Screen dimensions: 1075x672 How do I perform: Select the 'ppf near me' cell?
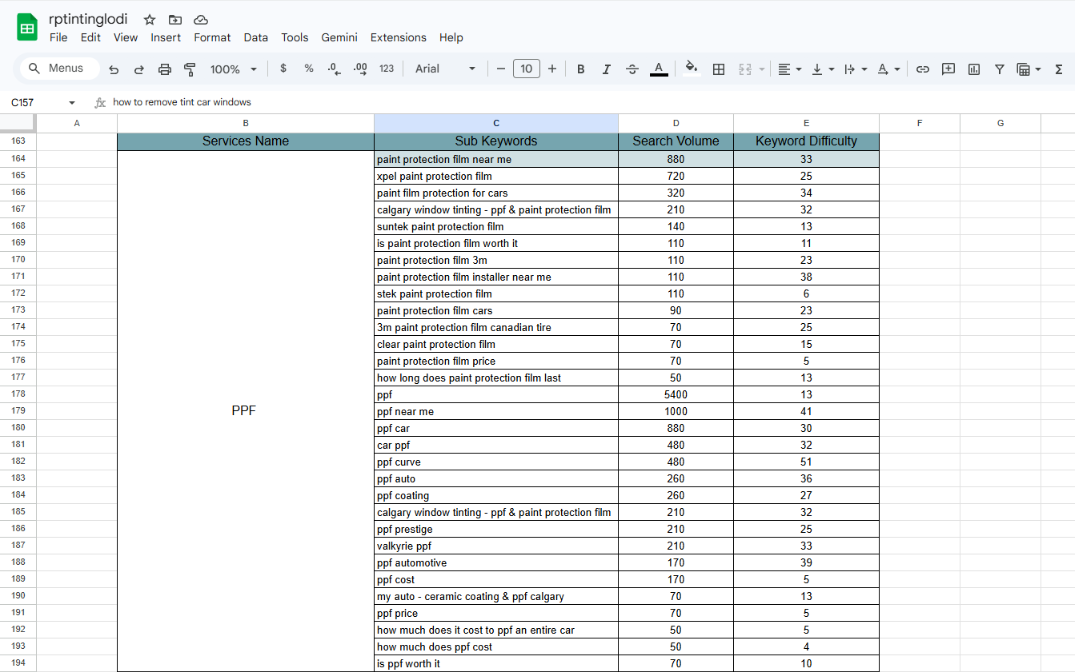click(496, 411)
